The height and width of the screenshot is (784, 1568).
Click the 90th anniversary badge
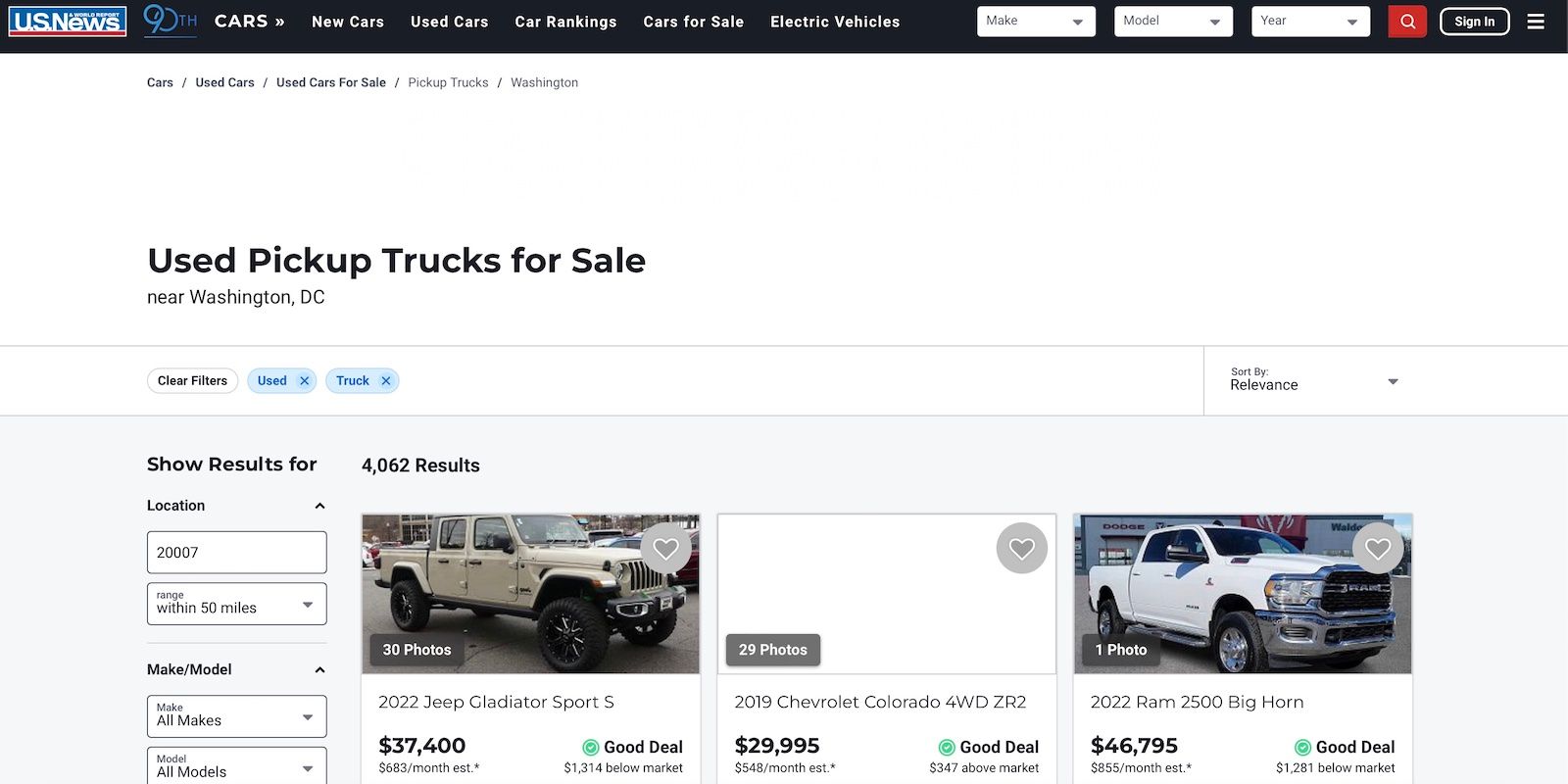click(x=169, y=20)
